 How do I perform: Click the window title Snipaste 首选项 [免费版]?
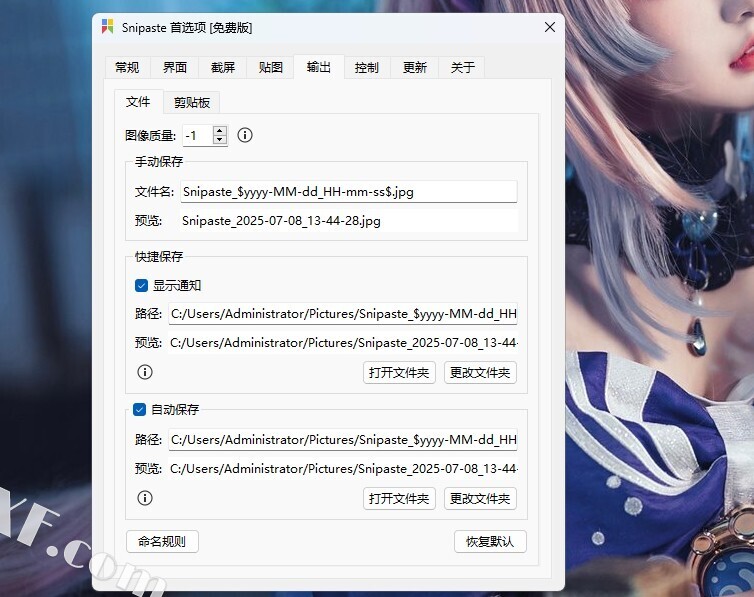pos(187,27)
